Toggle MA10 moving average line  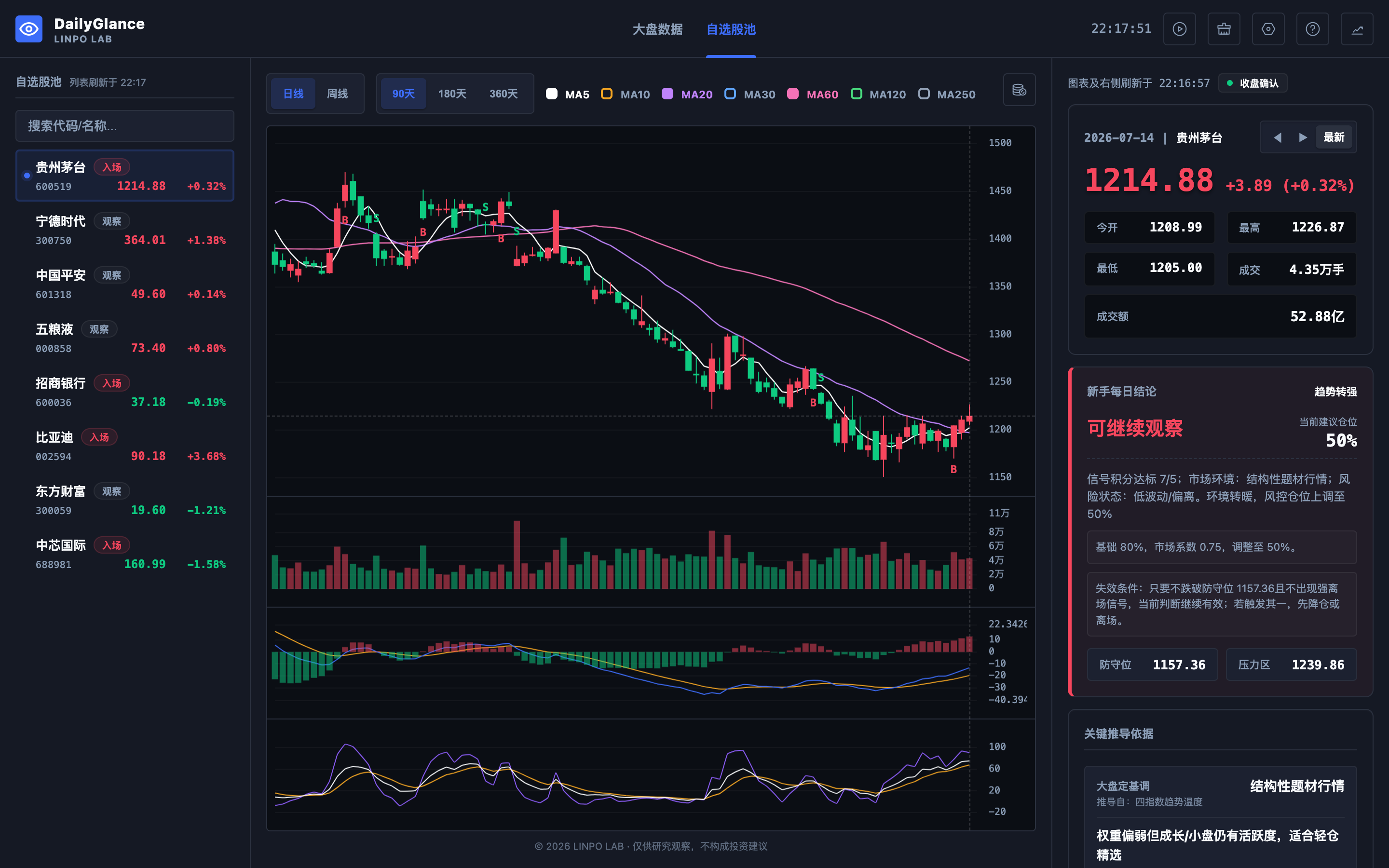click(625, 94)
